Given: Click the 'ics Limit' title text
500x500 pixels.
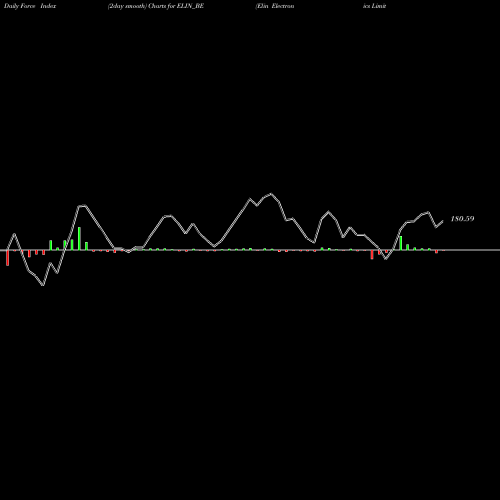Looking at the screenshot, I should click(375, 6).
